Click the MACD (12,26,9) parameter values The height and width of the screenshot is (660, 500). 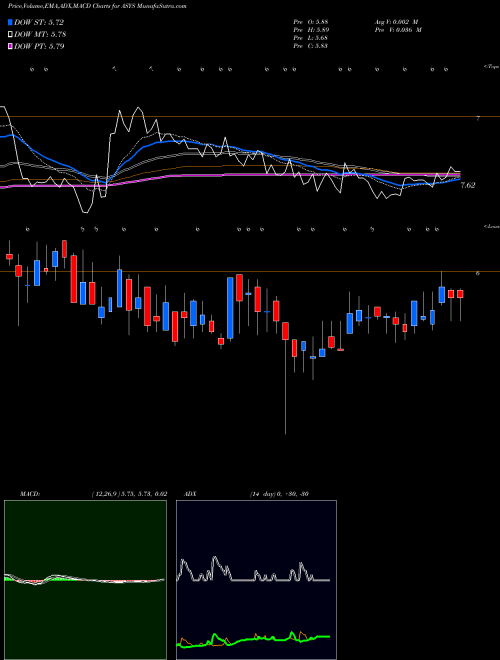pyautogui.click(x=129, y=494)
